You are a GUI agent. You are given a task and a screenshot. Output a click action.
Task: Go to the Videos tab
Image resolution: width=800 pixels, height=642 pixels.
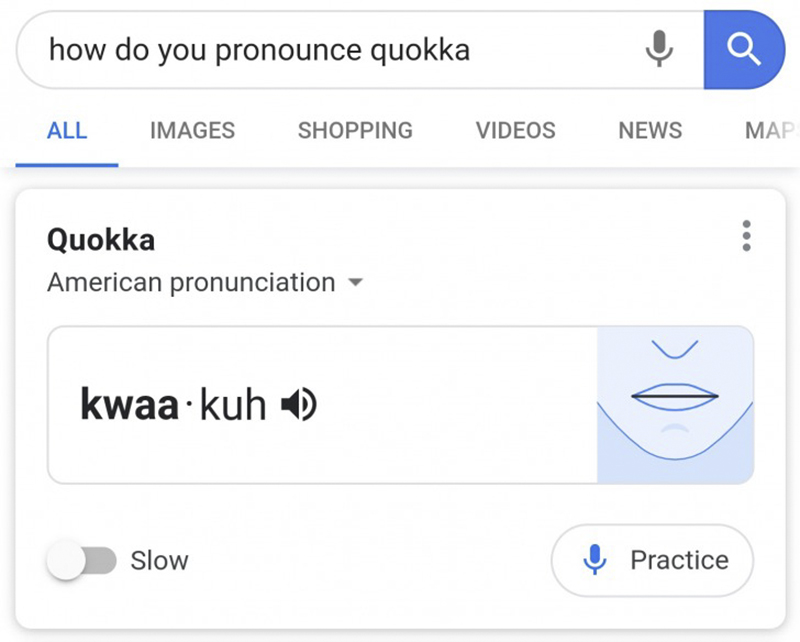coord(515,130)
